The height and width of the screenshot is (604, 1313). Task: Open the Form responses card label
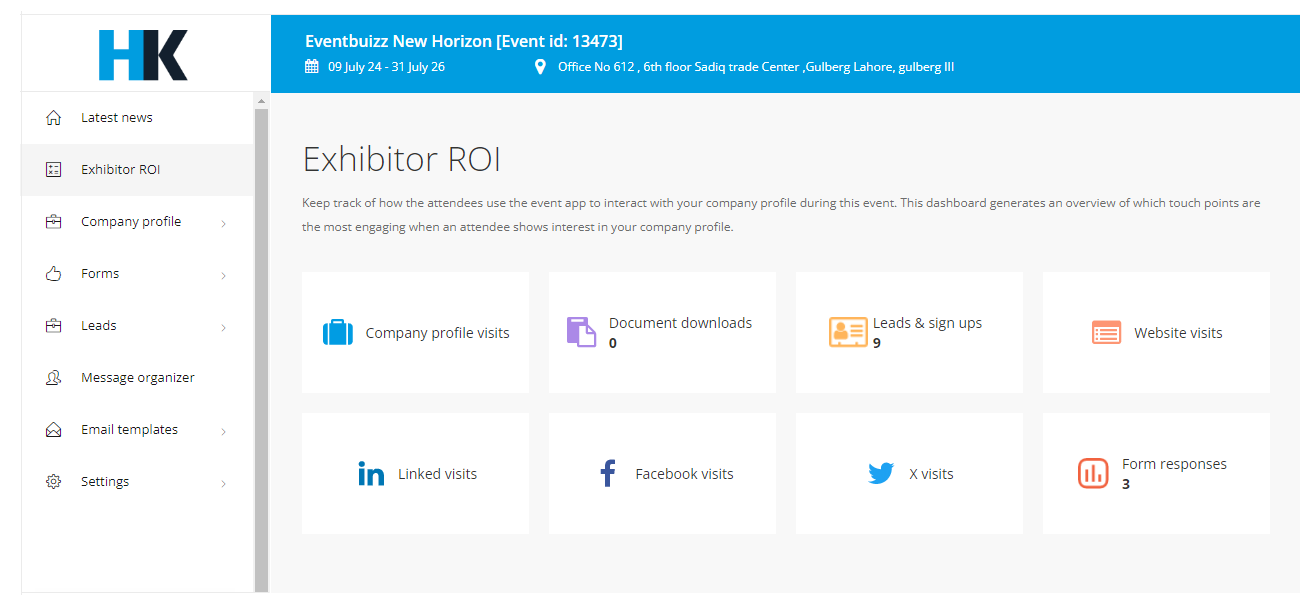tap(1174, 464)
